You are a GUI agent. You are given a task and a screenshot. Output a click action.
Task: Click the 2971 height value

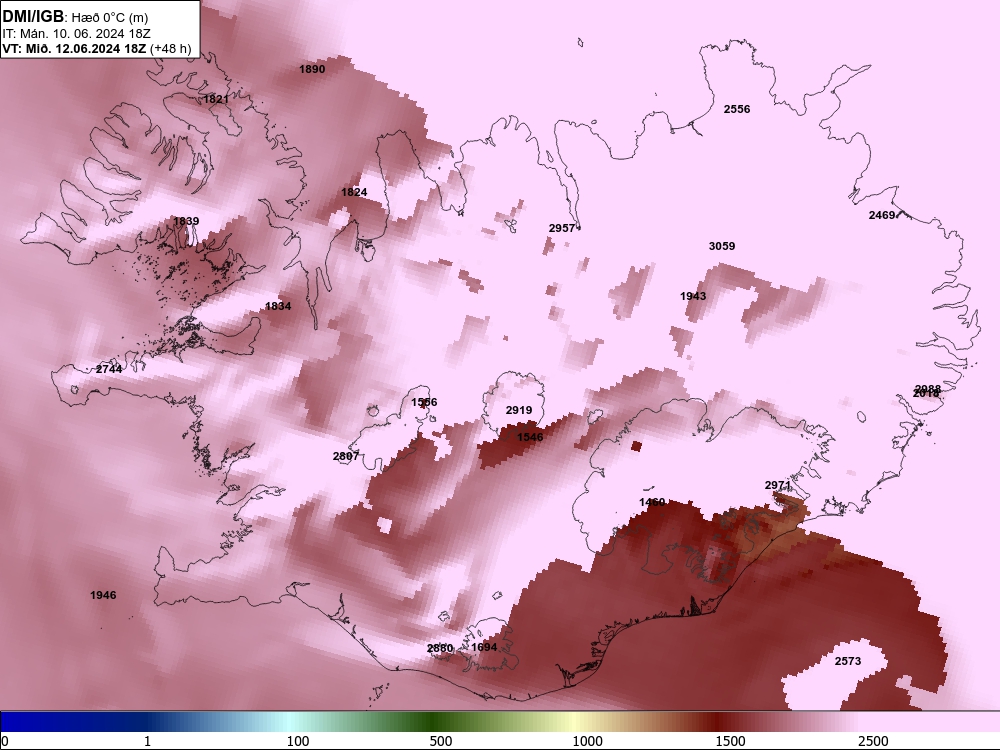777,485
